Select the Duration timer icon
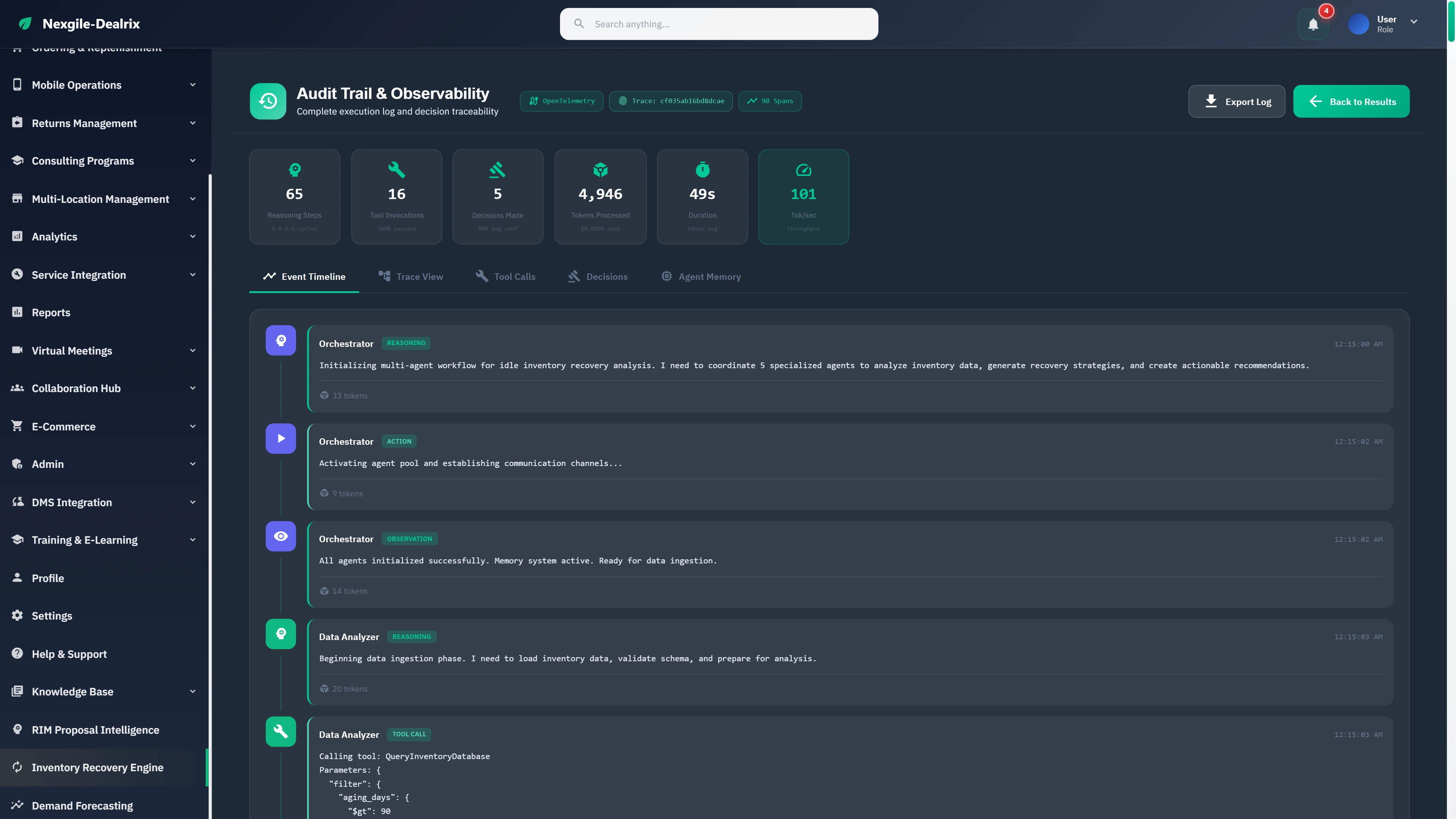 (702, 170)
